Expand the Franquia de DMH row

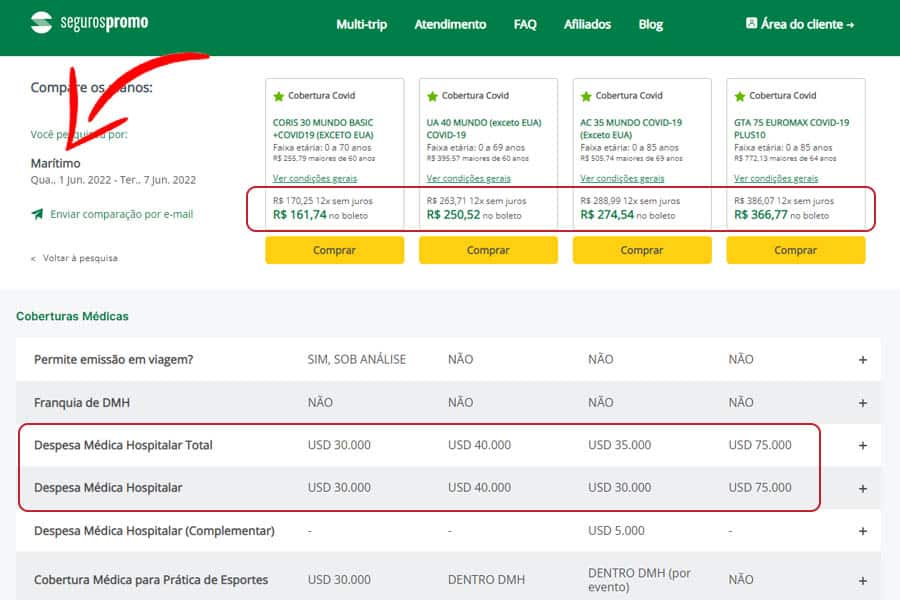coord(863,403)
